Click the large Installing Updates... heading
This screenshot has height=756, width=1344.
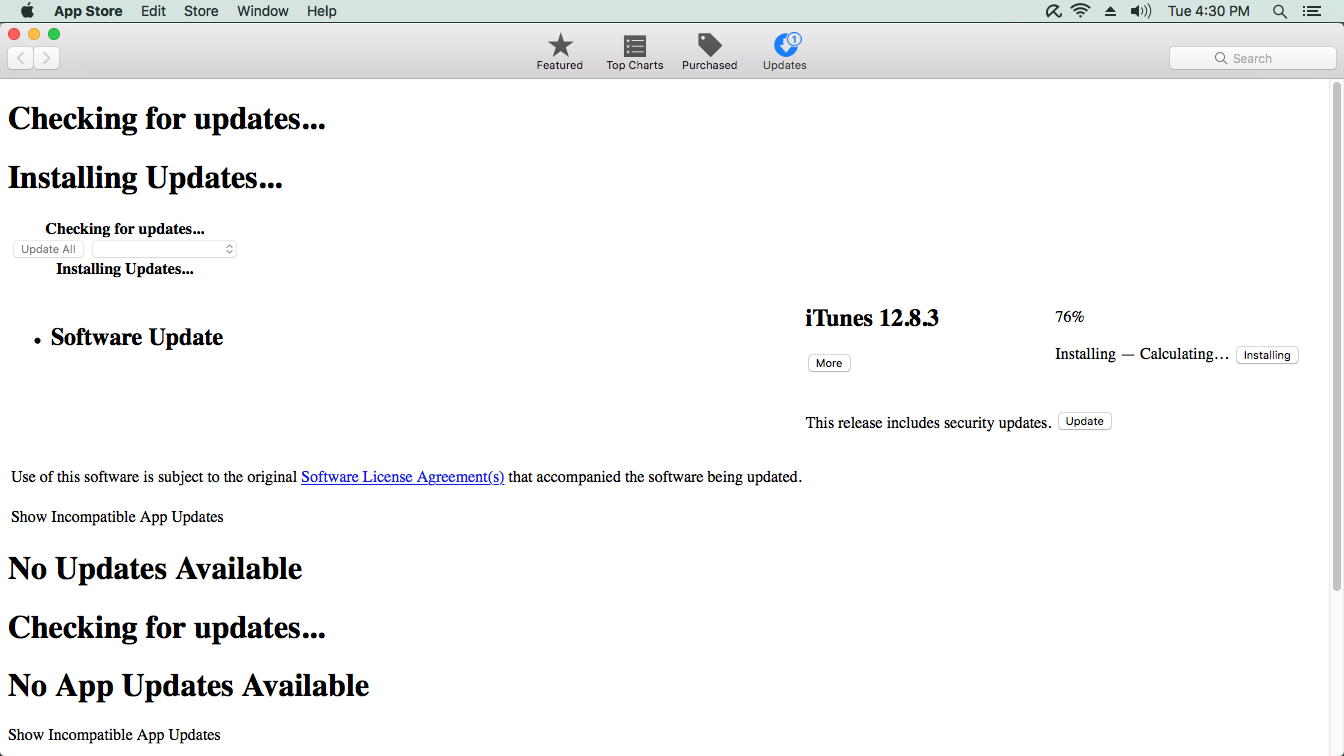145,178
